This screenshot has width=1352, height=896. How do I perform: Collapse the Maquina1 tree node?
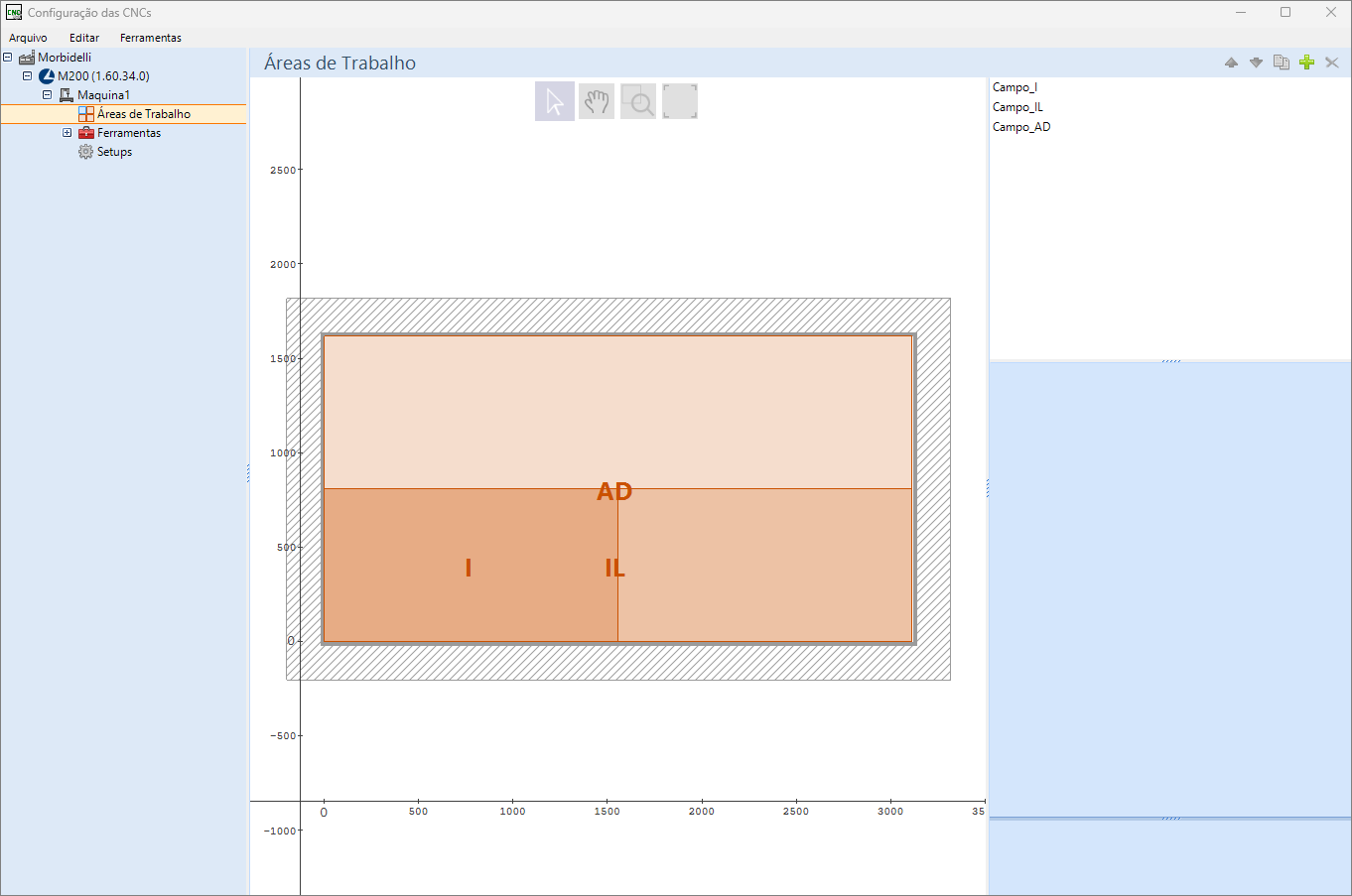click(47, 95)
